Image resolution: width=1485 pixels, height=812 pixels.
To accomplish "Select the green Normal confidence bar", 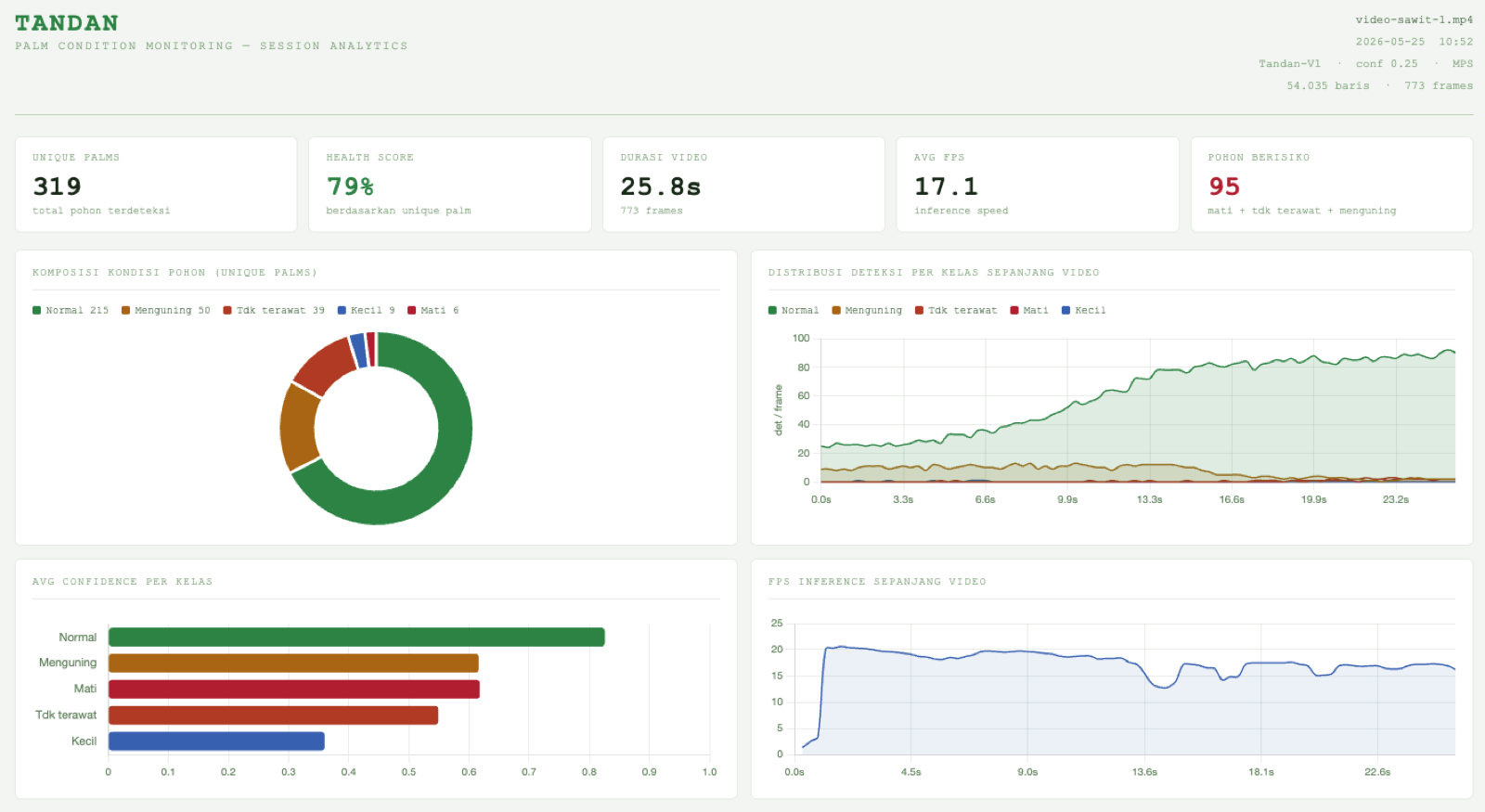I will pos(356,637).
